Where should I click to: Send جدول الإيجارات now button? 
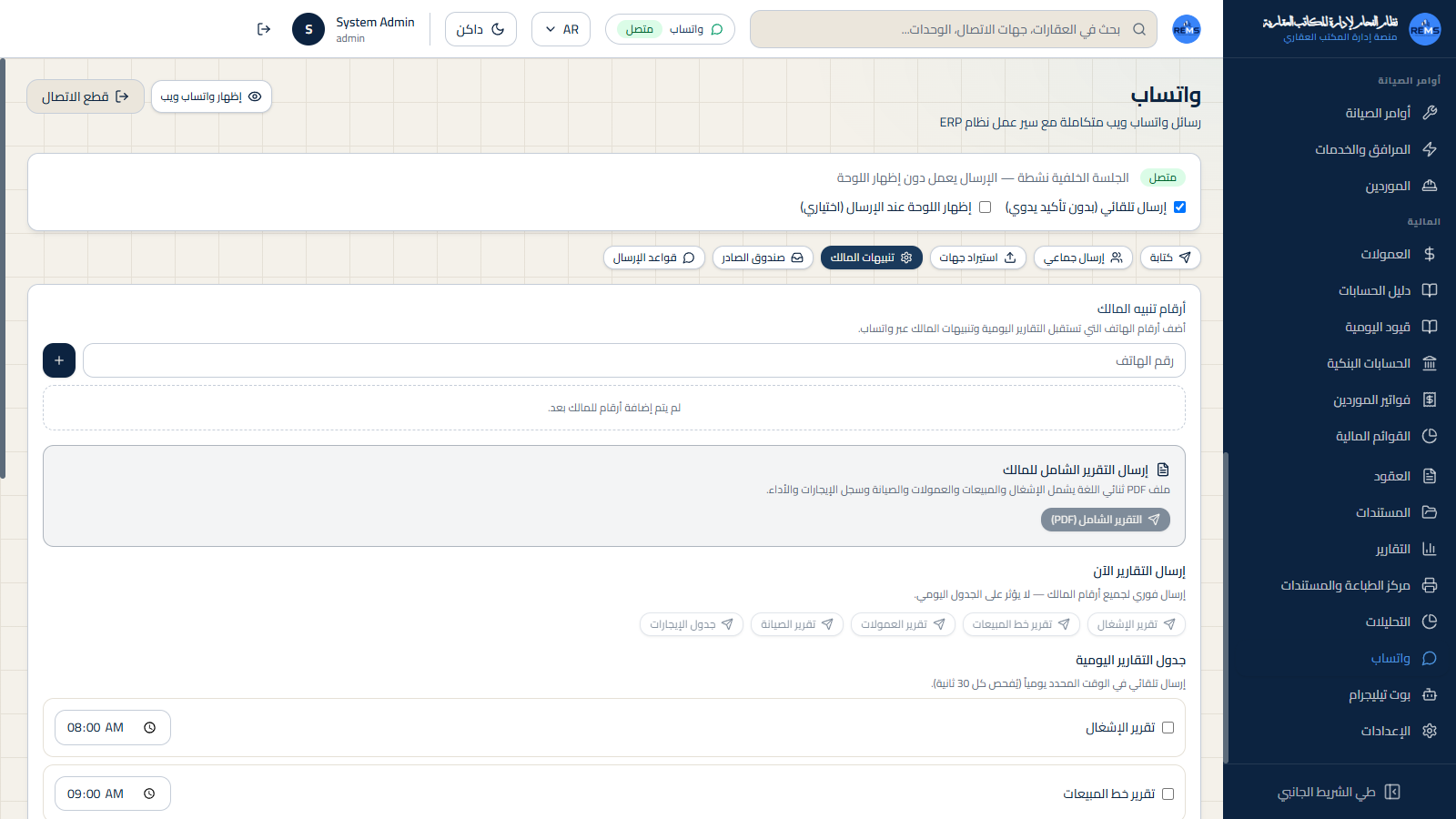692,624
